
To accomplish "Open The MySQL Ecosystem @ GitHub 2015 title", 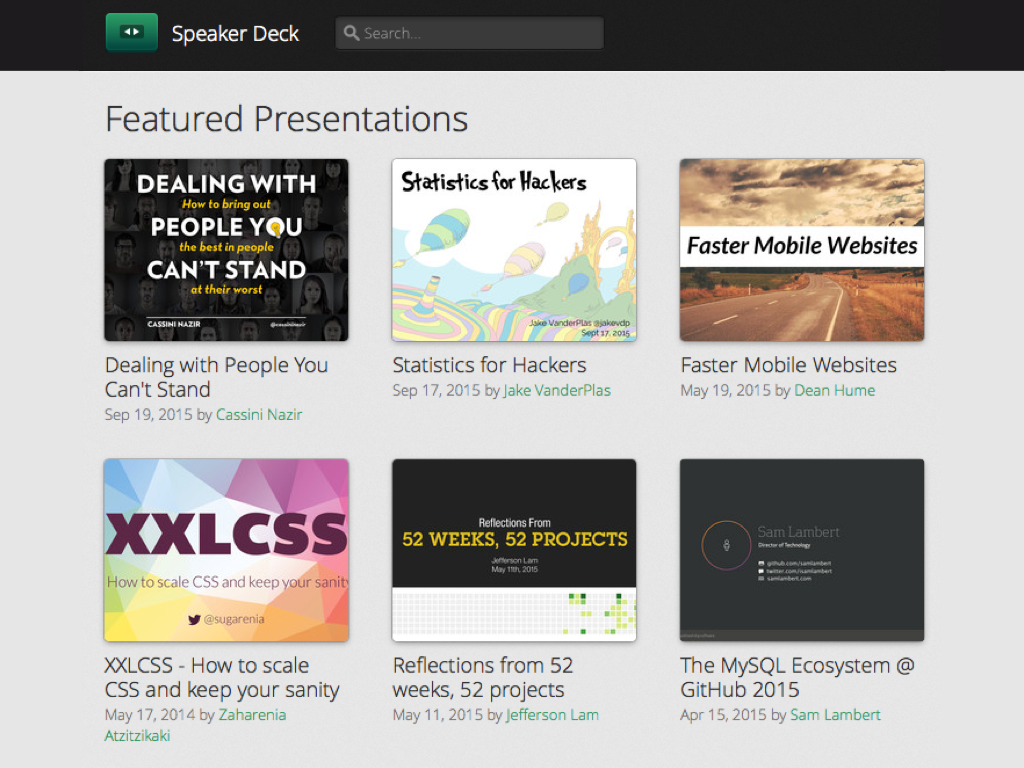I will click(796, 677).
